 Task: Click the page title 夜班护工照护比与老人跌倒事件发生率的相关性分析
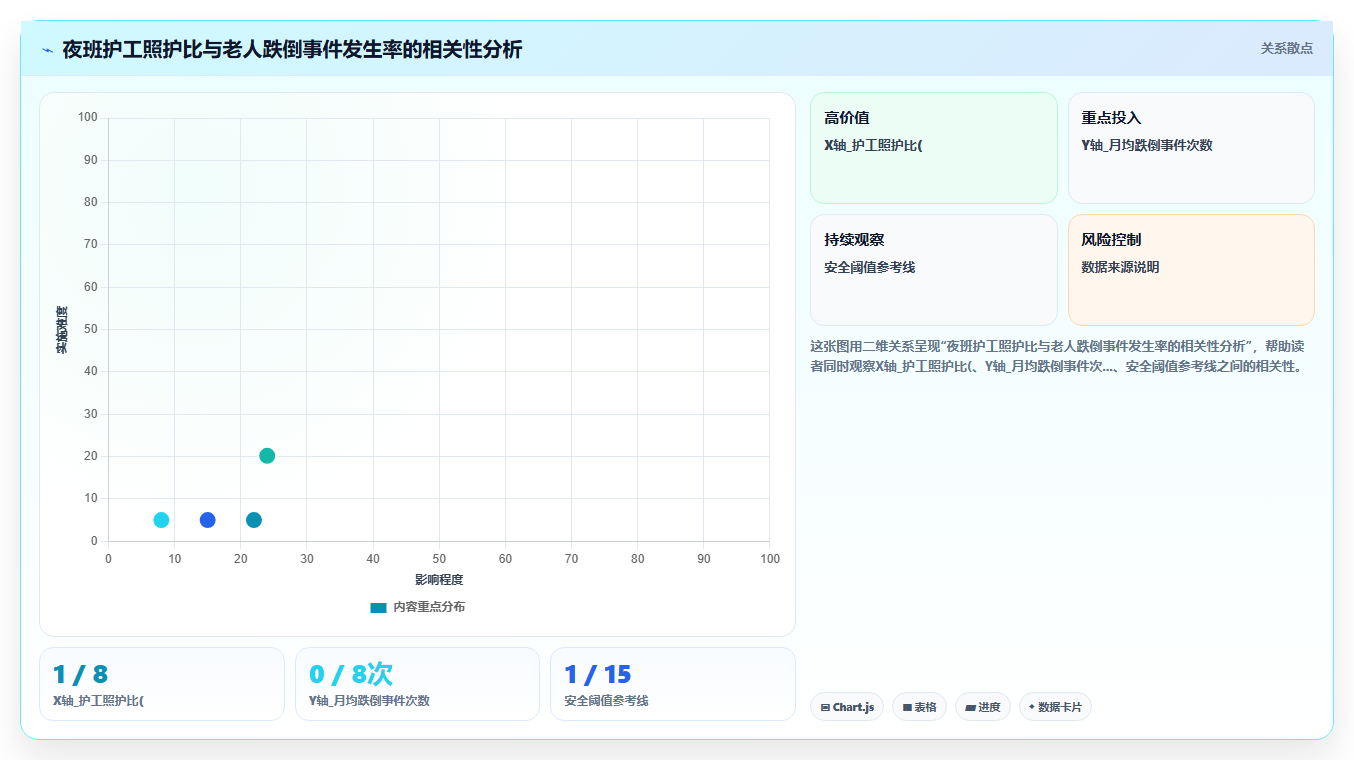292,49
